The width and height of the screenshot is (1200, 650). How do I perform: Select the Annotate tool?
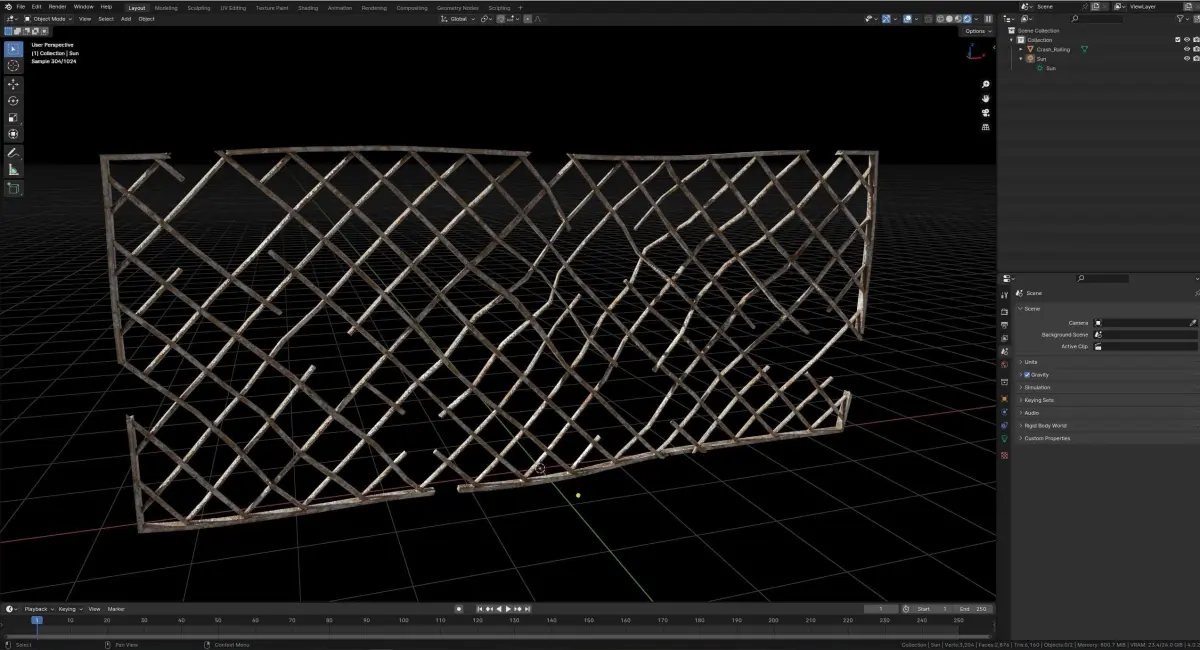14,153
